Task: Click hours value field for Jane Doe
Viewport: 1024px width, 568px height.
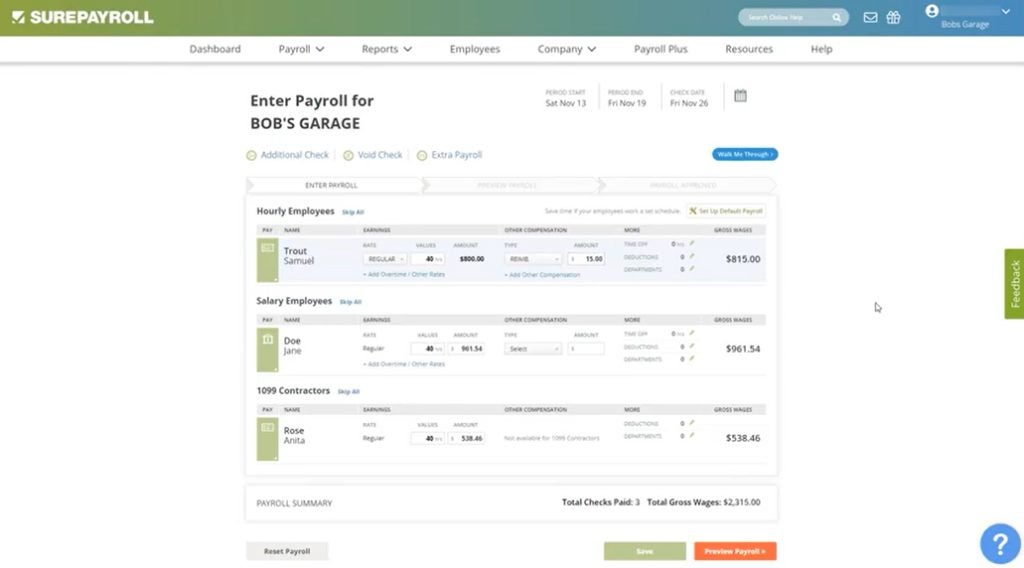Action: tap(428, 349)
